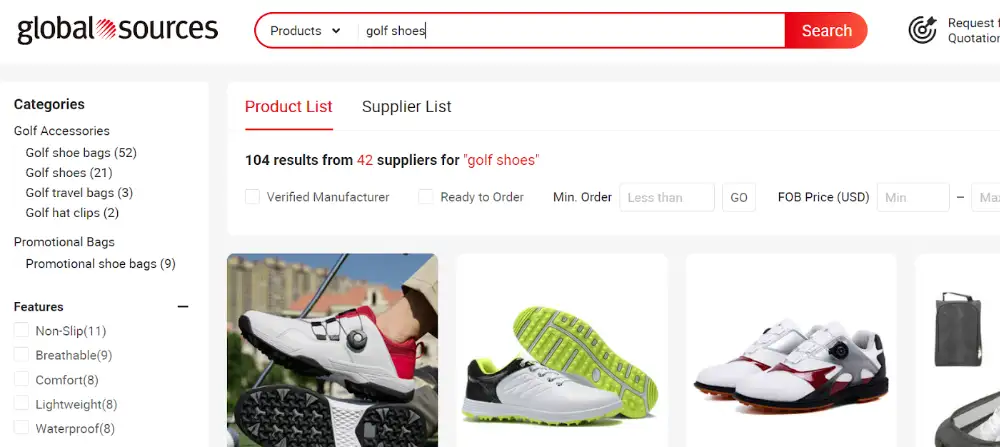Viewport: 1000px width, 447px height.
Task: Check the Non-Slip feature filter
Action: pyautogui.click(x=22, y=330)
